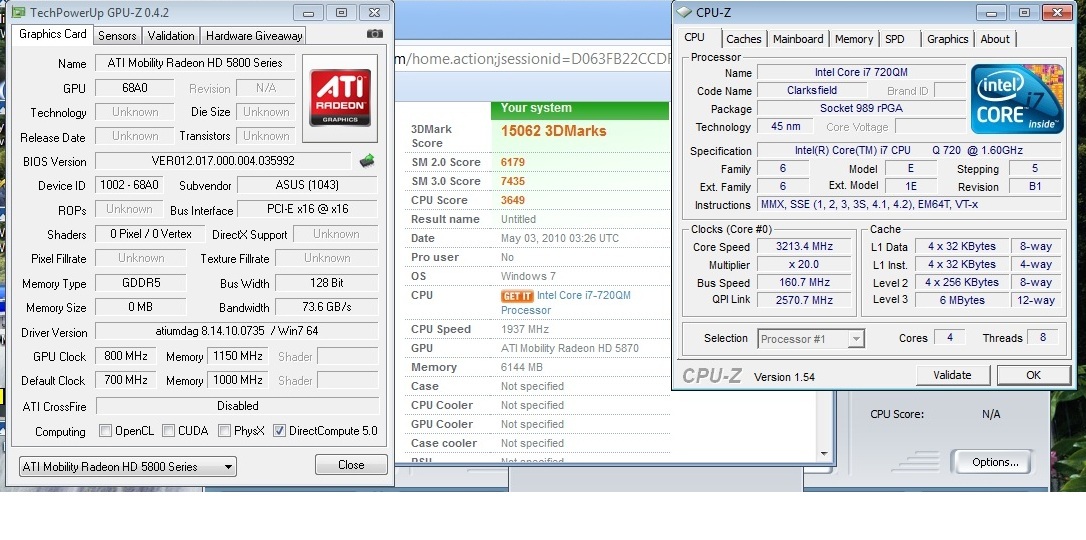
Task: Click the SM 3.0 Score value 7435
Action: (513, 181)
